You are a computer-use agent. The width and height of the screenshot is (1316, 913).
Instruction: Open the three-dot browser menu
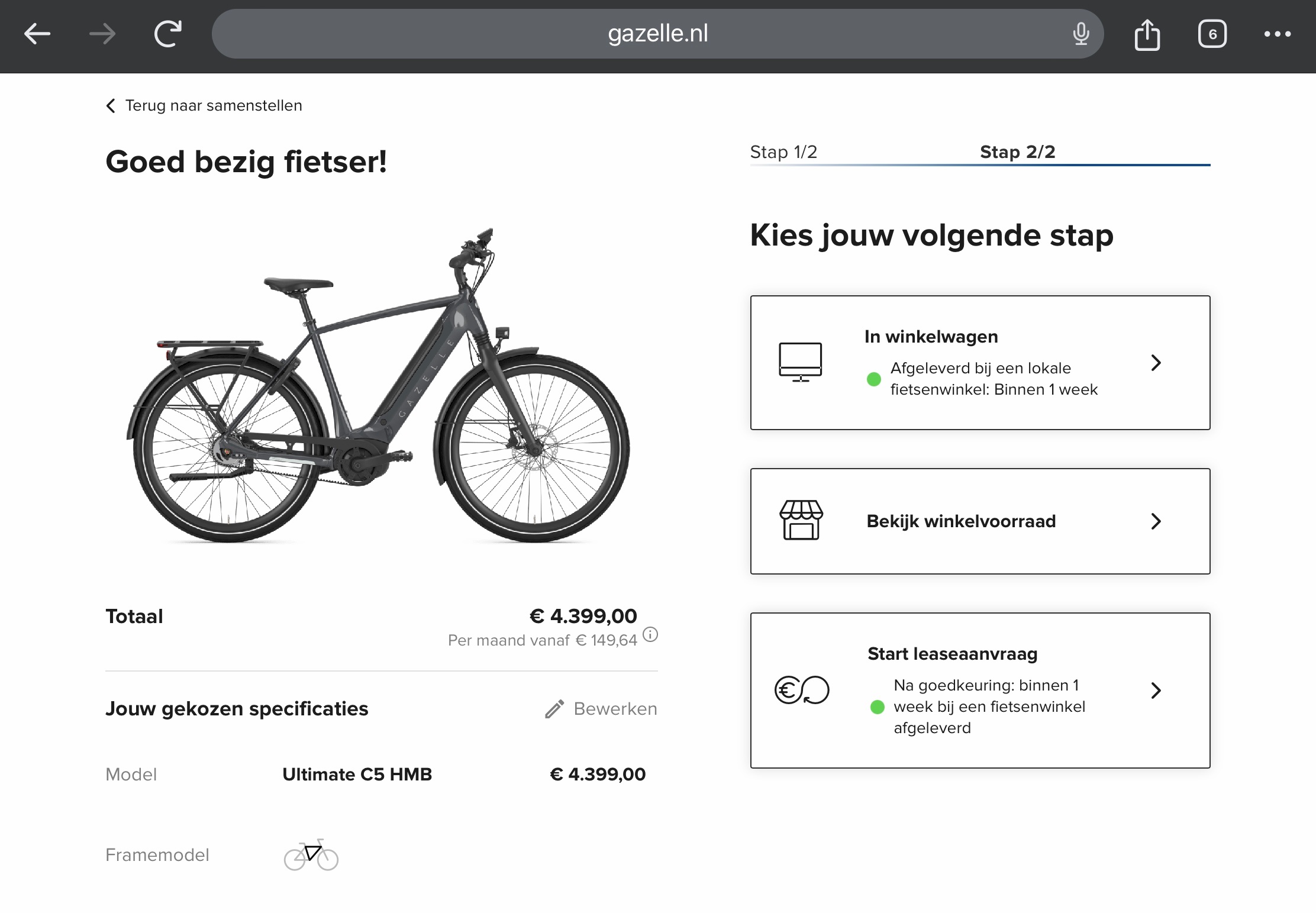pyautogui.click(x=1277, y=34)
